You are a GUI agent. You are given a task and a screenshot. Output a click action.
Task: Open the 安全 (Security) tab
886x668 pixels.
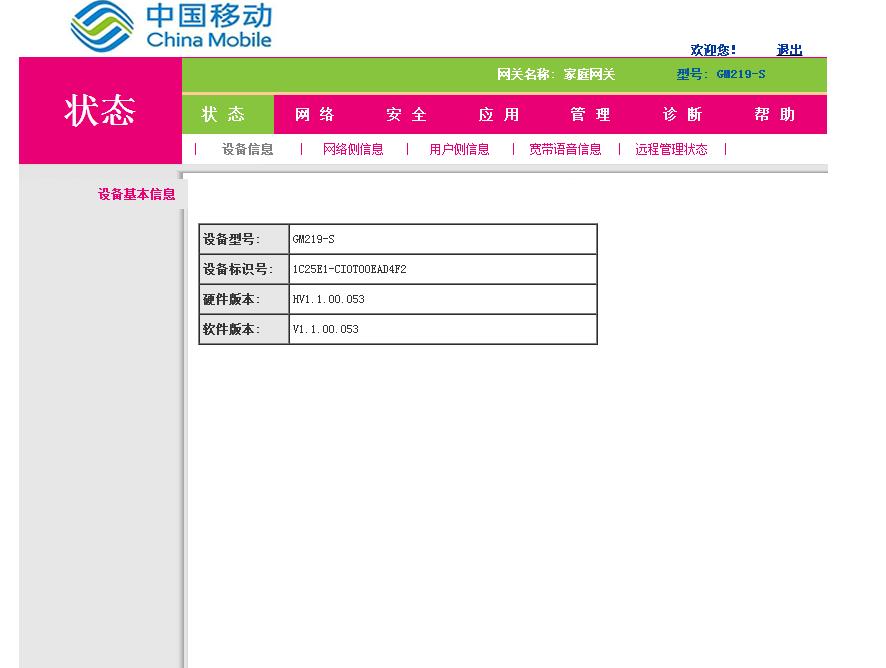coord(405,114)
